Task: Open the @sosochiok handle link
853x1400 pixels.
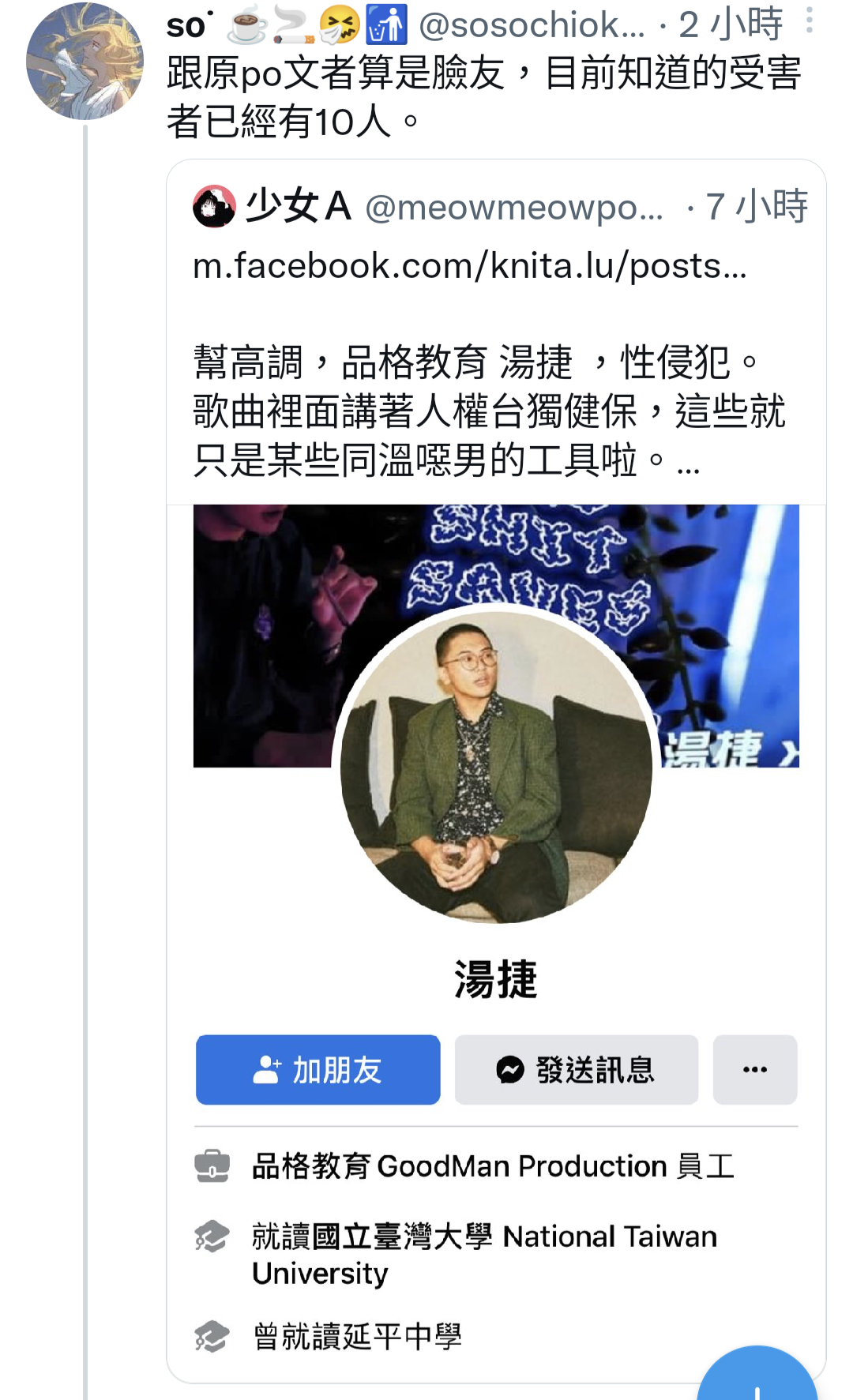Action: coord(532,25)
